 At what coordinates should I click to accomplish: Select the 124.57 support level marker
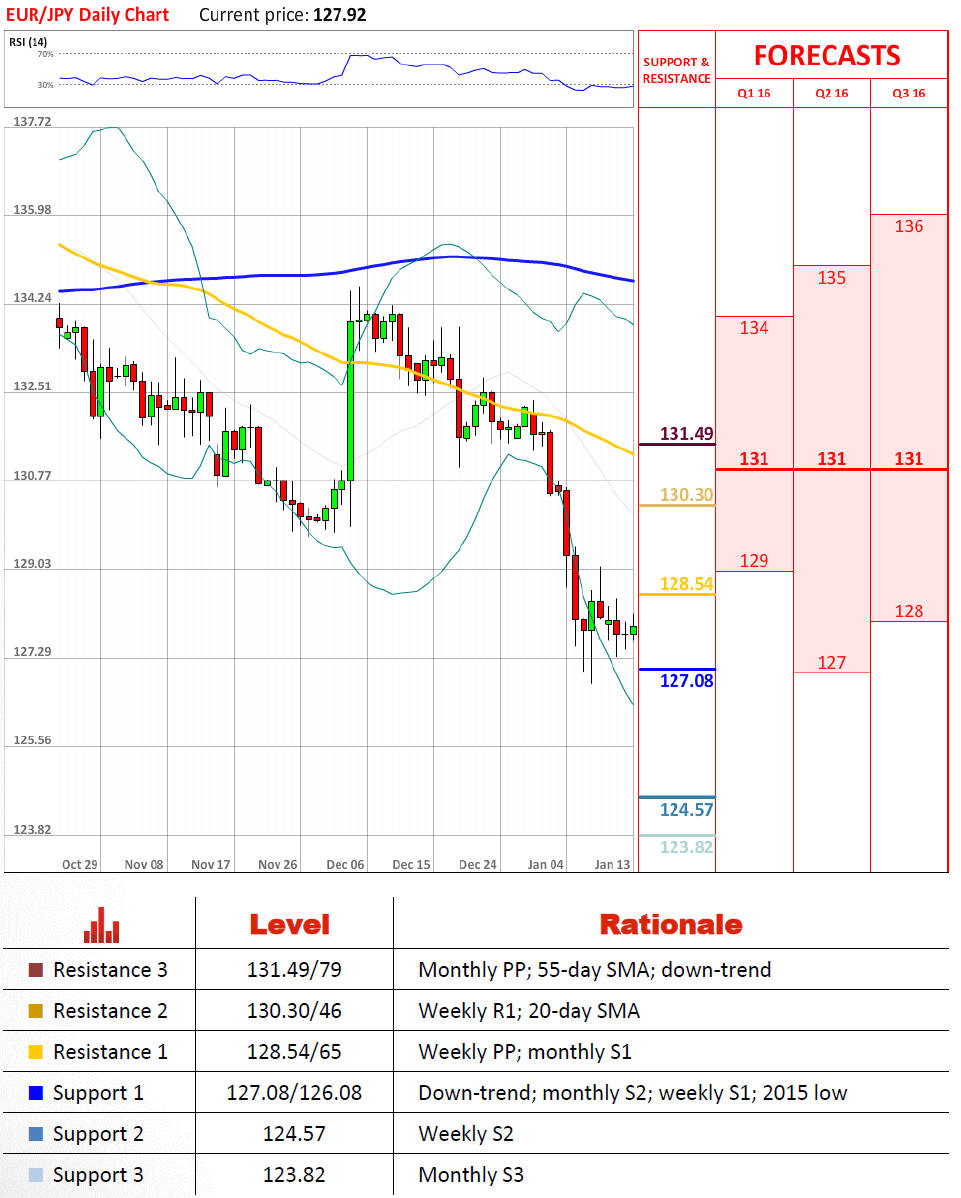click(687, 810)
